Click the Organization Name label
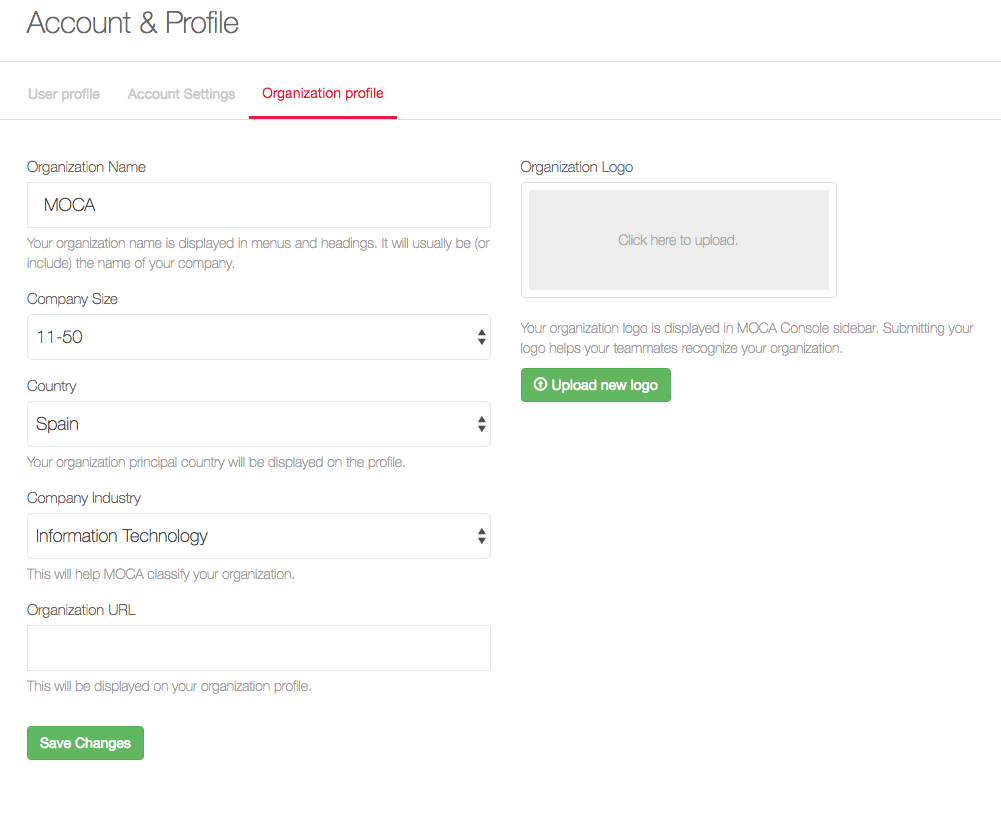The image size is (1001, 821). pyautogui.click(x=86, y=167)
